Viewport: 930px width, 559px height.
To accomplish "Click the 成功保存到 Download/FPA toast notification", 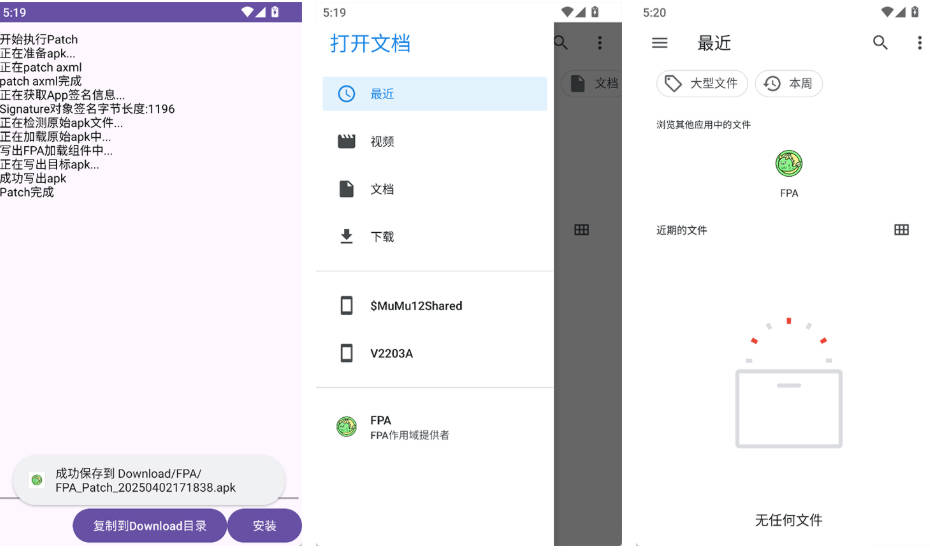I will coord(149,481).
